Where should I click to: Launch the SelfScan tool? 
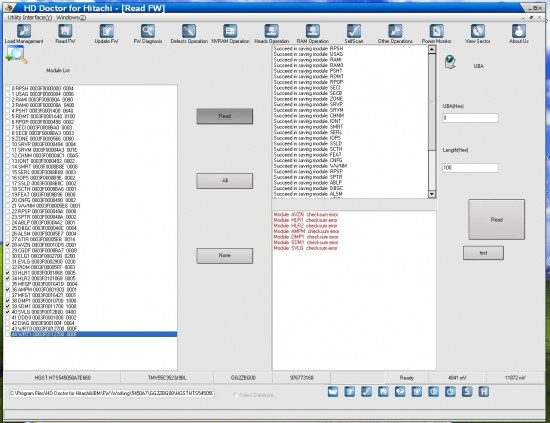tap(354, 34)
